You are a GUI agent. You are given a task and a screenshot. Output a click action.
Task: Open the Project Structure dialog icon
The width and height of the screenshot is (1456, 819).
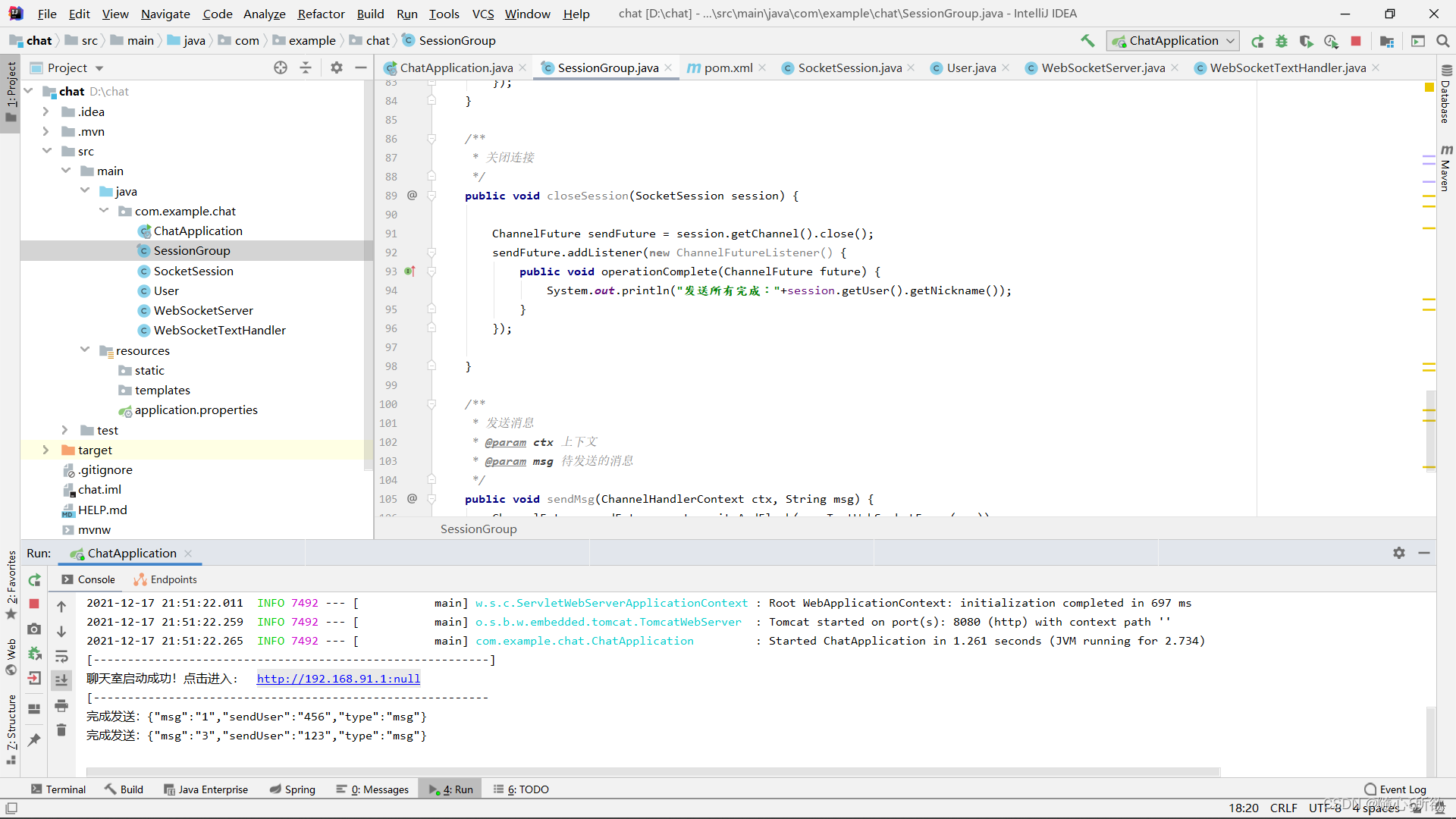pos(1387,41)
